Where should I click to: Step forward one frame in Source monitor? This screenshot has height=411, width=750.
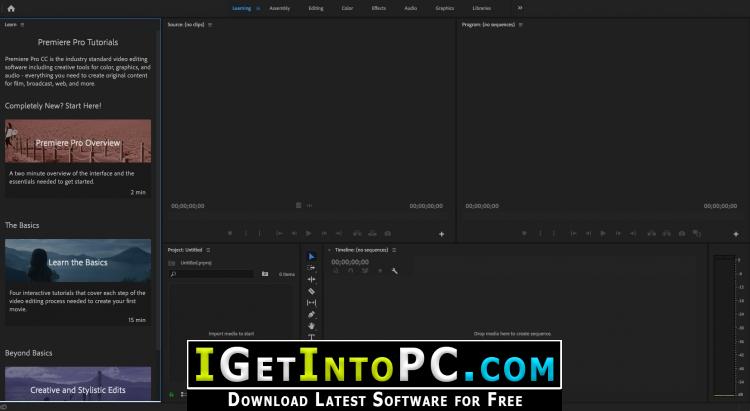click(324, 233)
